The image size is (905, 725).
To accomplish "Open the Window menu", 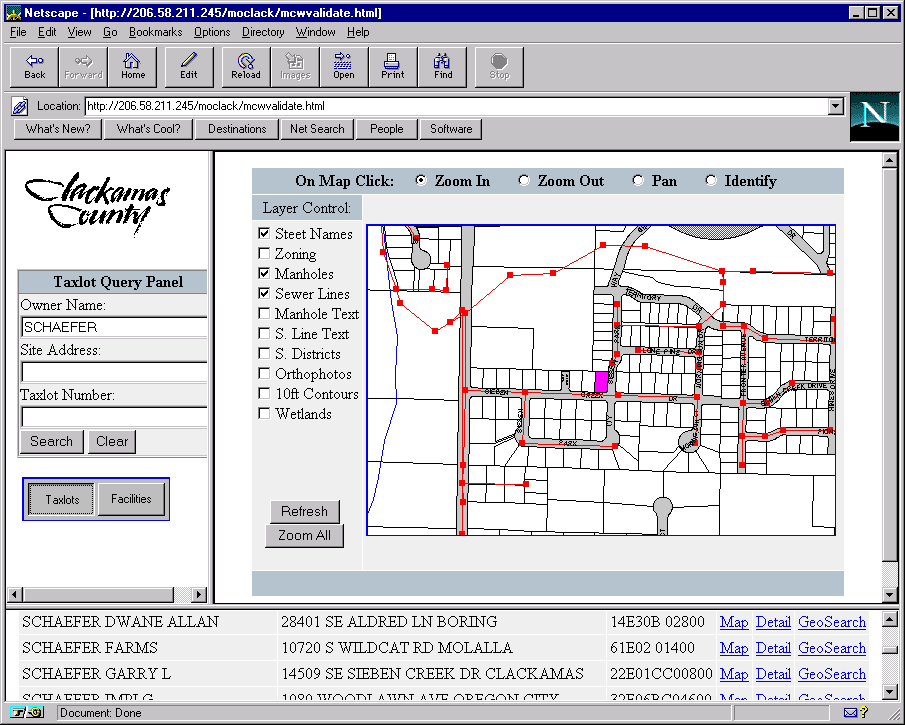I will click(316, 32).
